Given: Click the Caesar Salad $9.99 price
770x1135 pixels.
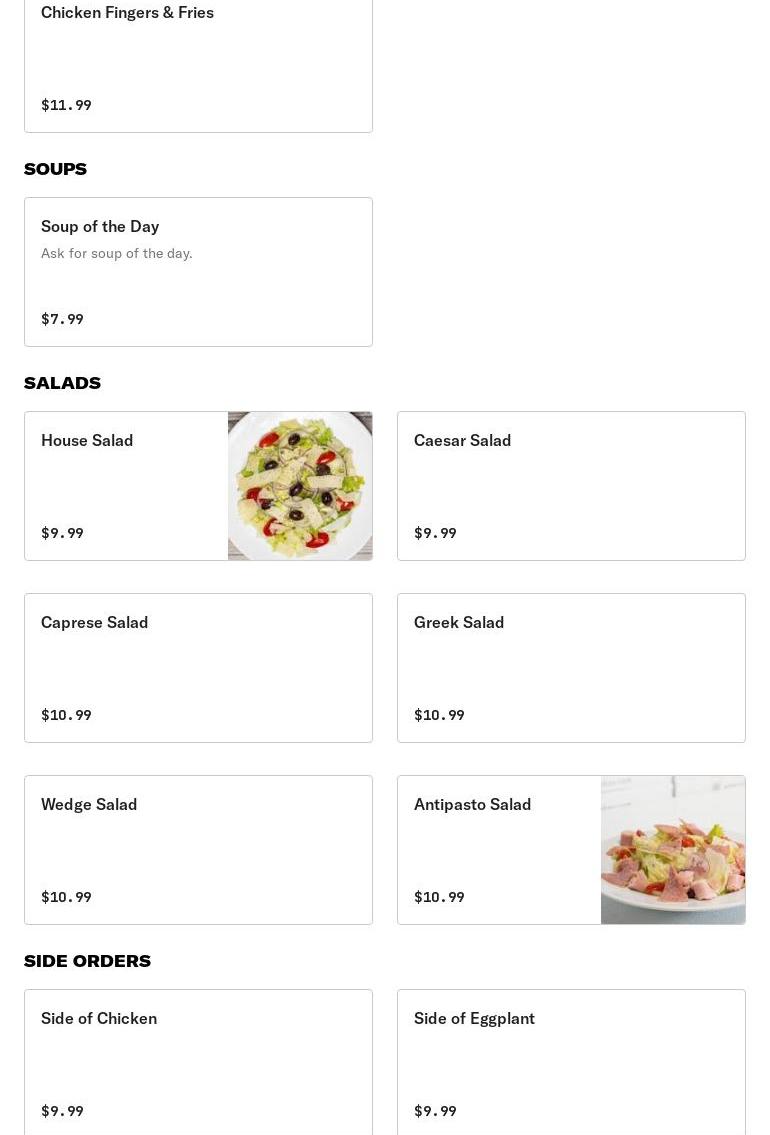Looking at the screenshot, I should point(435,533).
